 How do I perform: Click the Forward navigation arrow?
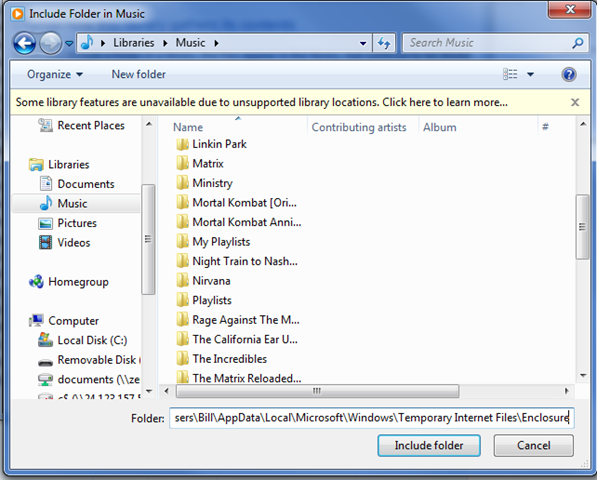click(x=51, y=43)
